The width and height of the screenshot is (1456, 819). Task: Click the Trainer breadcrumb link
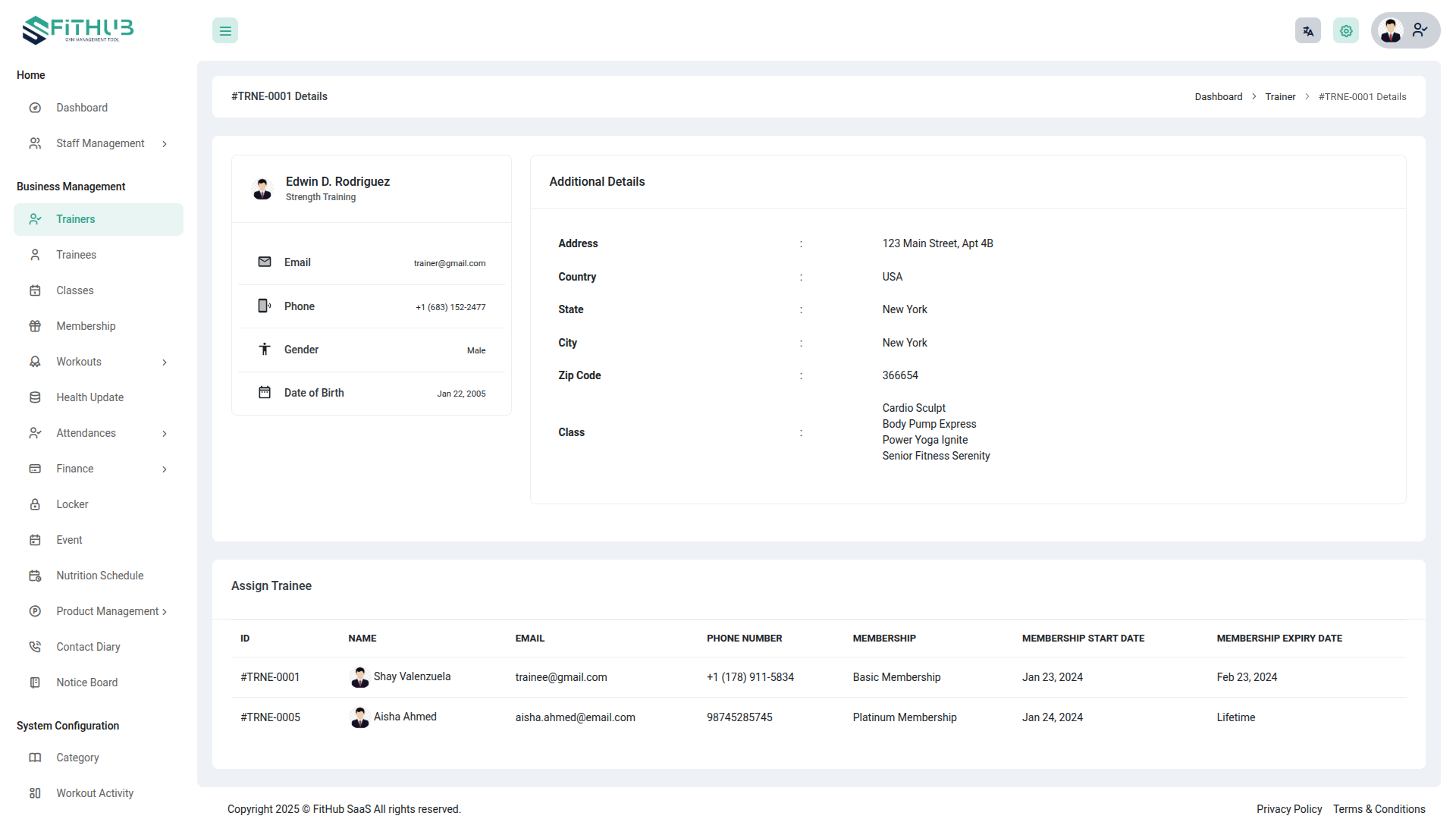[1280, 97]
